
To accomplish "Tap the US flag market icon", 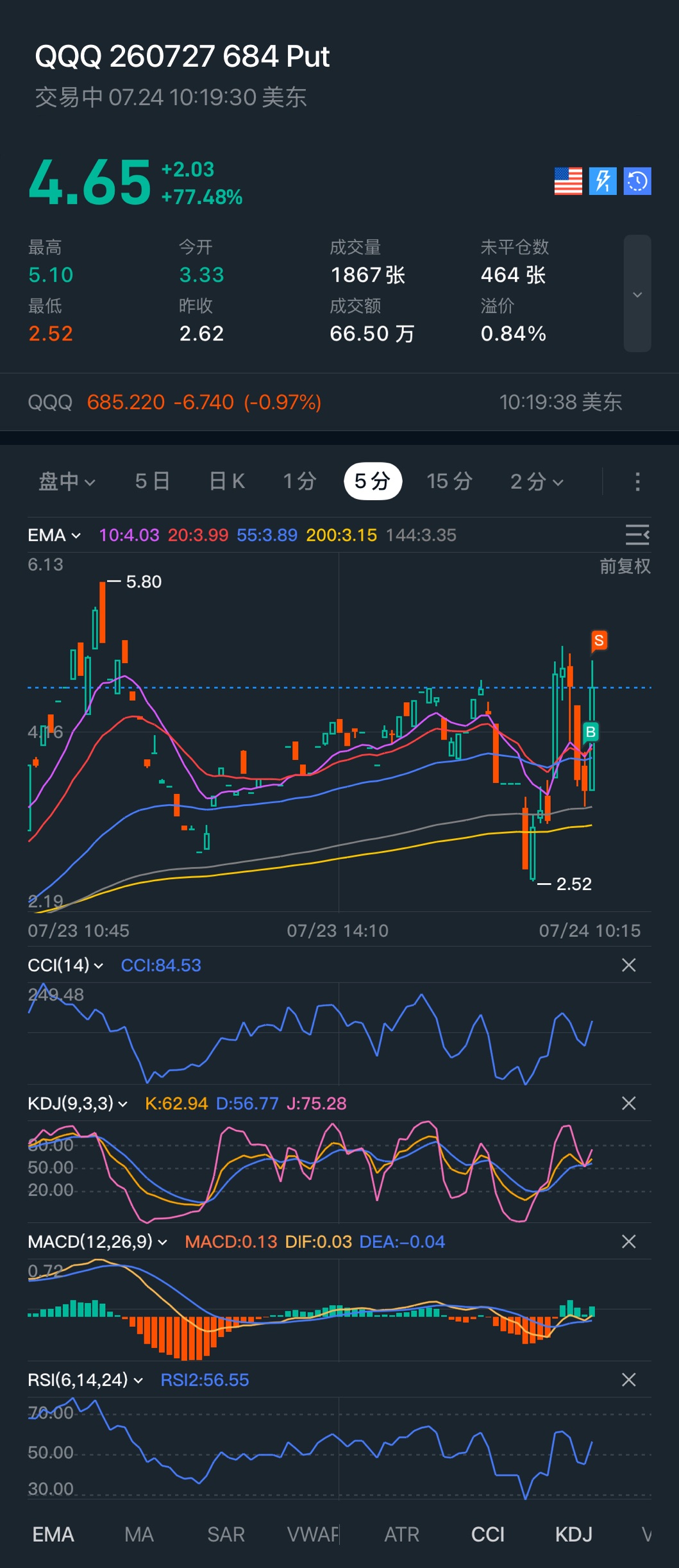I will pyautogui.click(x=568, y=181).
